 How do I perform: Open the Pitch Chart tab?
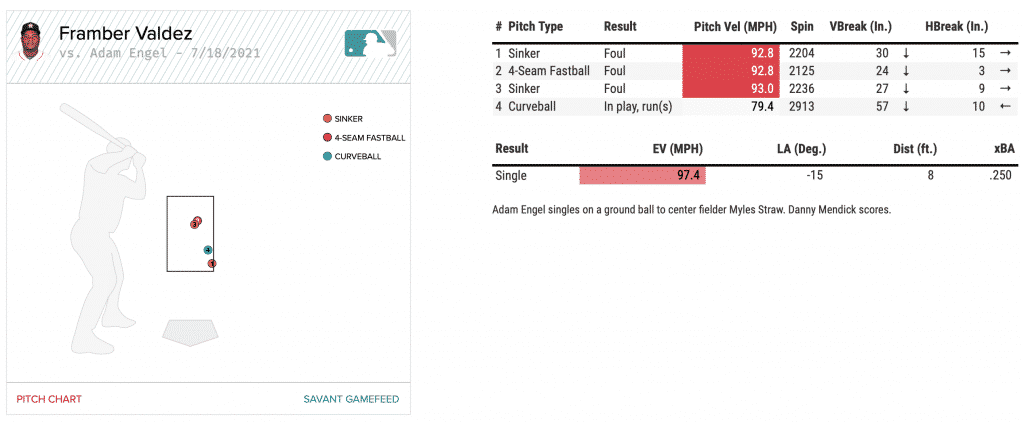point(49,399)
